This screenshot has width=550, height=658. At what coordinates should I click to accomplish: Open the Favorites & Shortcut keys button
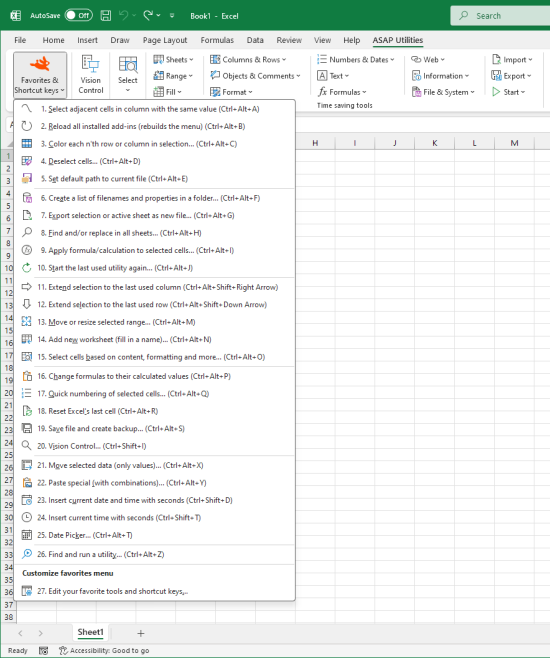(x=40, y=75)
